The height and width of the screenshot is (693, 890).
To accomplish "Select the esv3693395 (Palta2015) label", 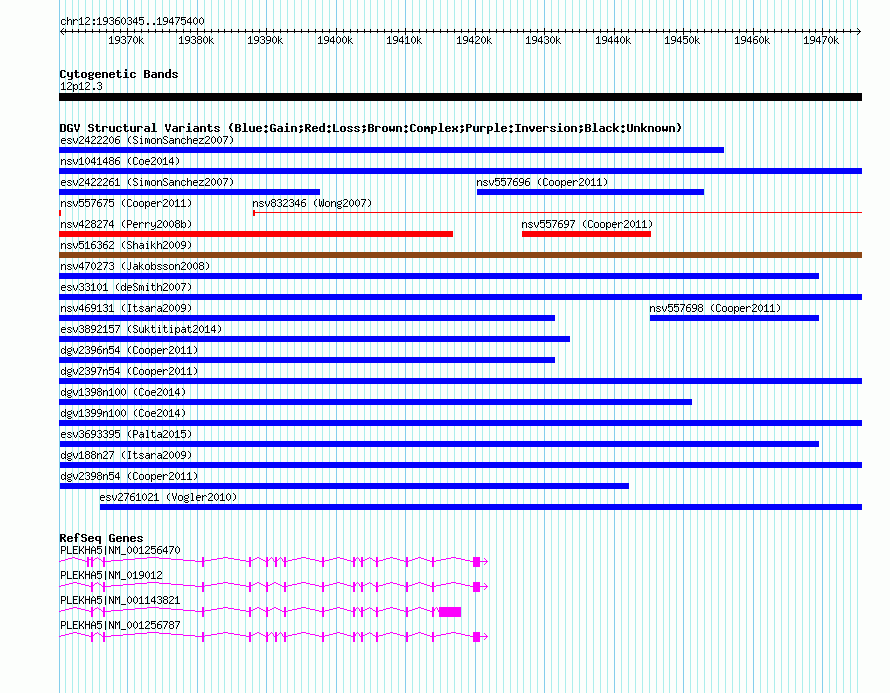I will [x=126, y=434].
